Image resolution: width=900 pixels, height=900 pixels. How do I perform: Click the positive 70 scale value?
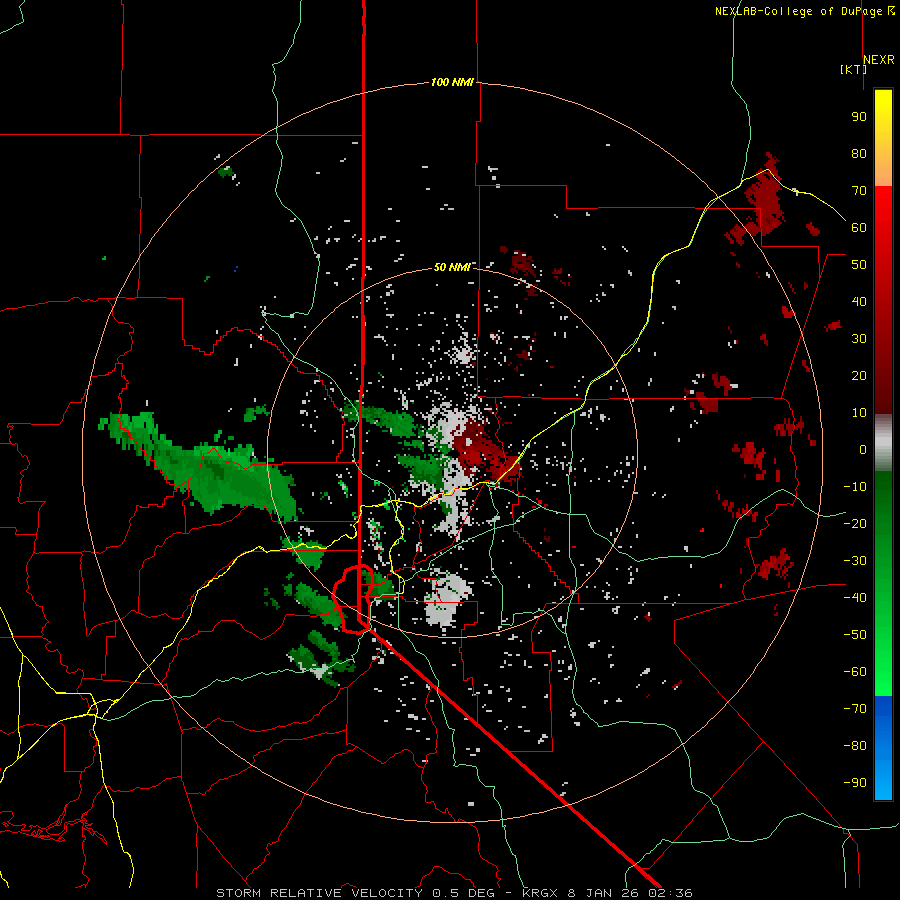tap(859, 191)
